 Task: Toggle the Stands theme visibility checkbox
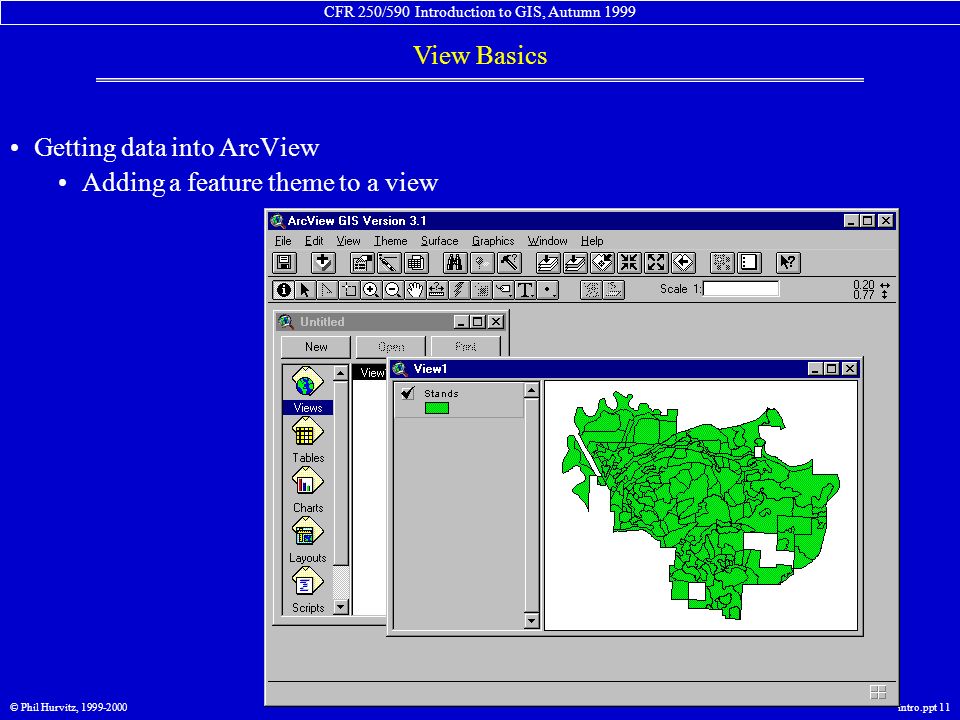[408, 393]
